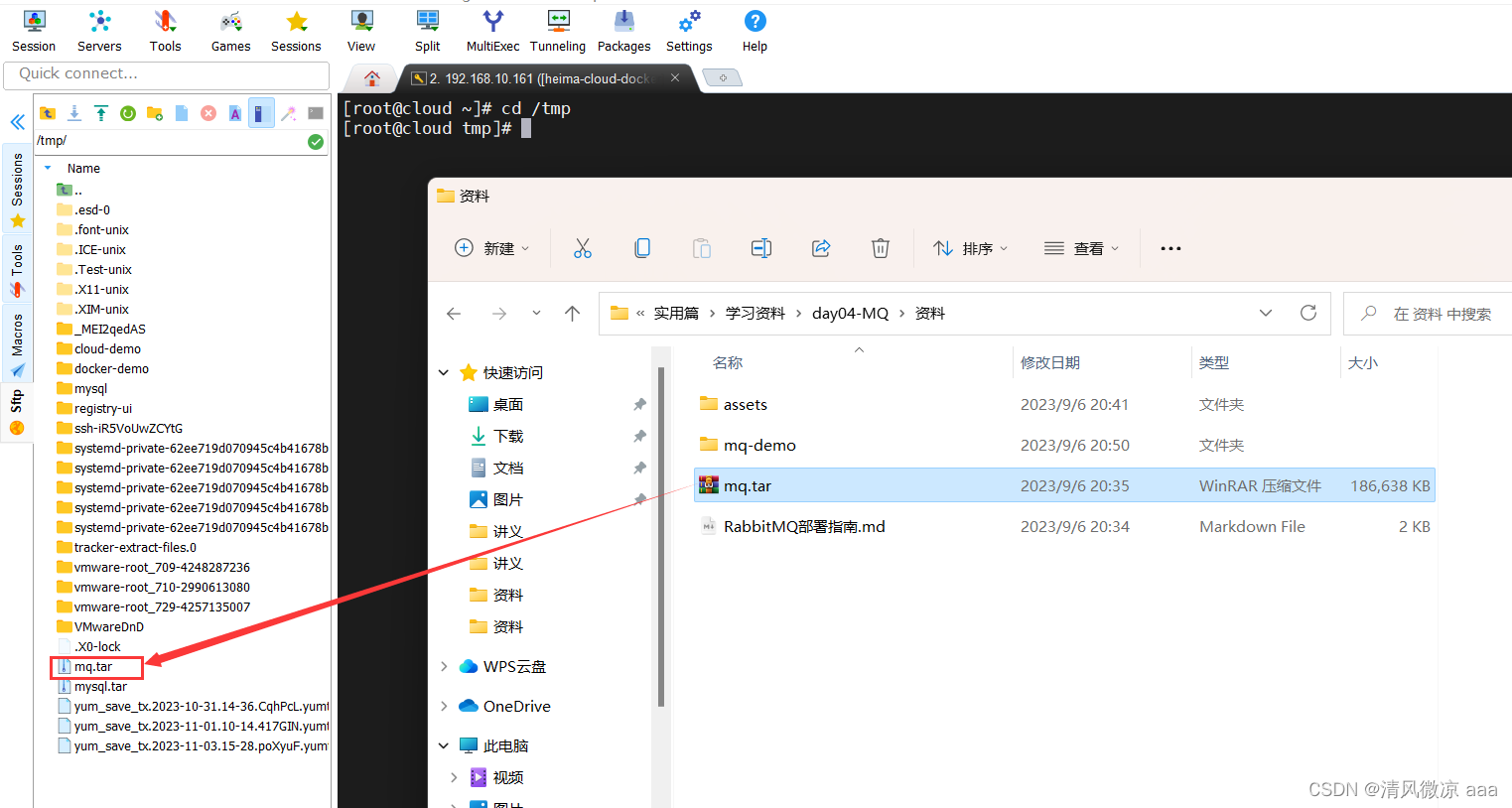Viewport: 1512px width, 808px height.
Task: Expand the address bar history dropdown
Action: pyautogui.click(x=1266, y=313)
